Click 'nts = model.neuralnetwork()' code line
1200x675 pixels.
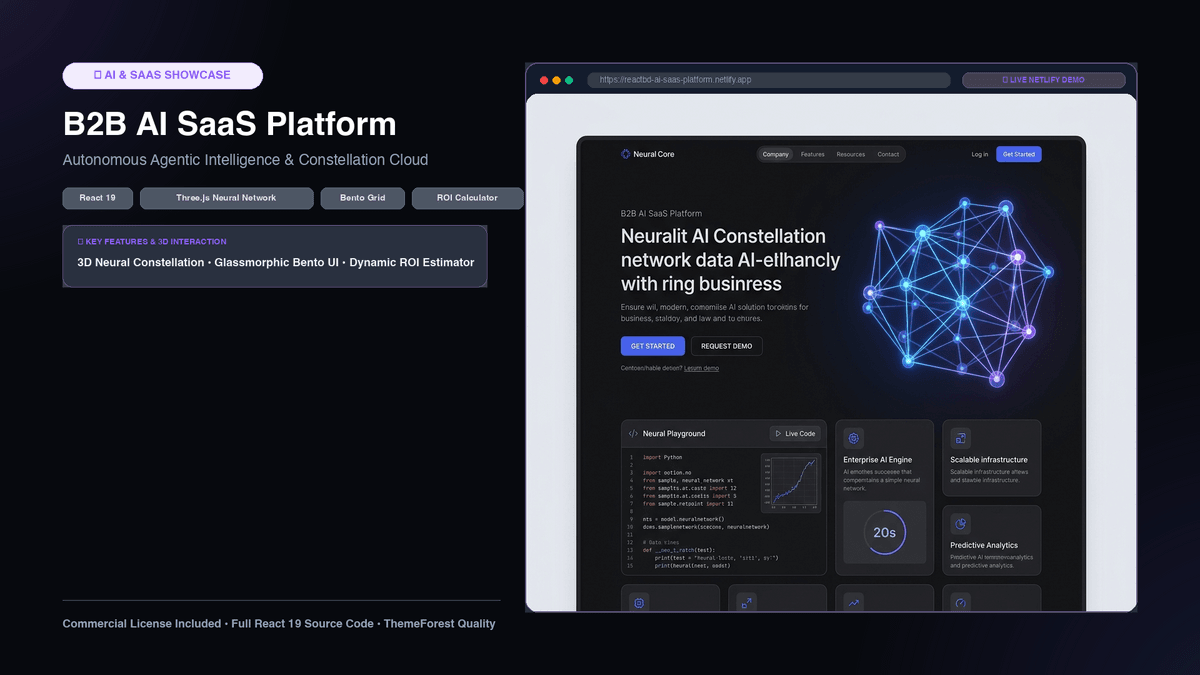(x=683, y=519)
